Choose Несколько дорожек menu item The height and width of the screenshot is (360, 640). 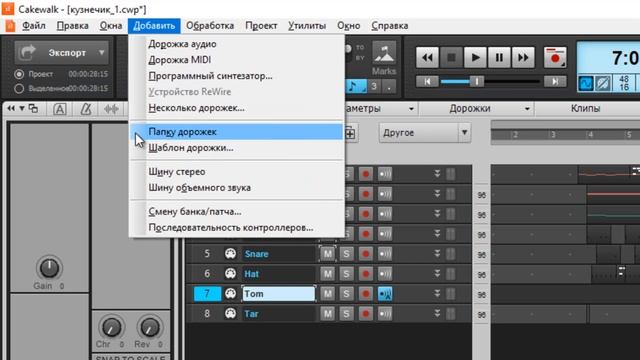pos(237,108)
